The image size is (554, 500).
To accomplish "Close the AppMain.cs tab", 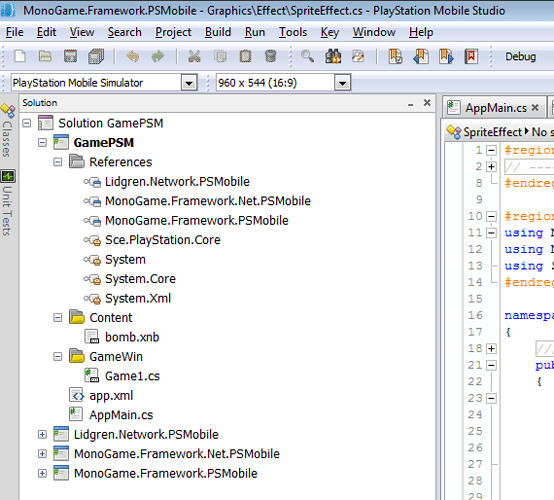I will (x=535, y=107).
